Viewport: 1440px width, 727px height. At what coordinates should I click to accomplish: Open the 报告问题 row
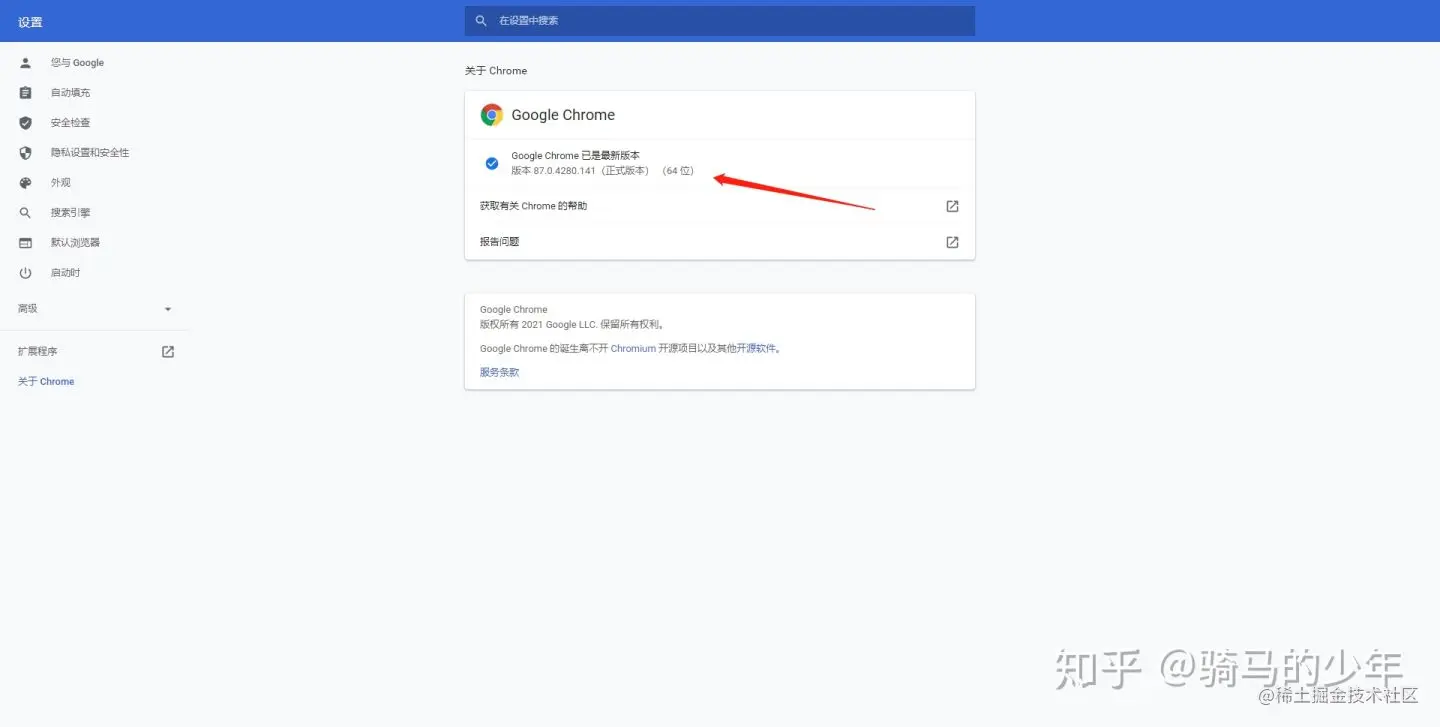tap(720, 242)
